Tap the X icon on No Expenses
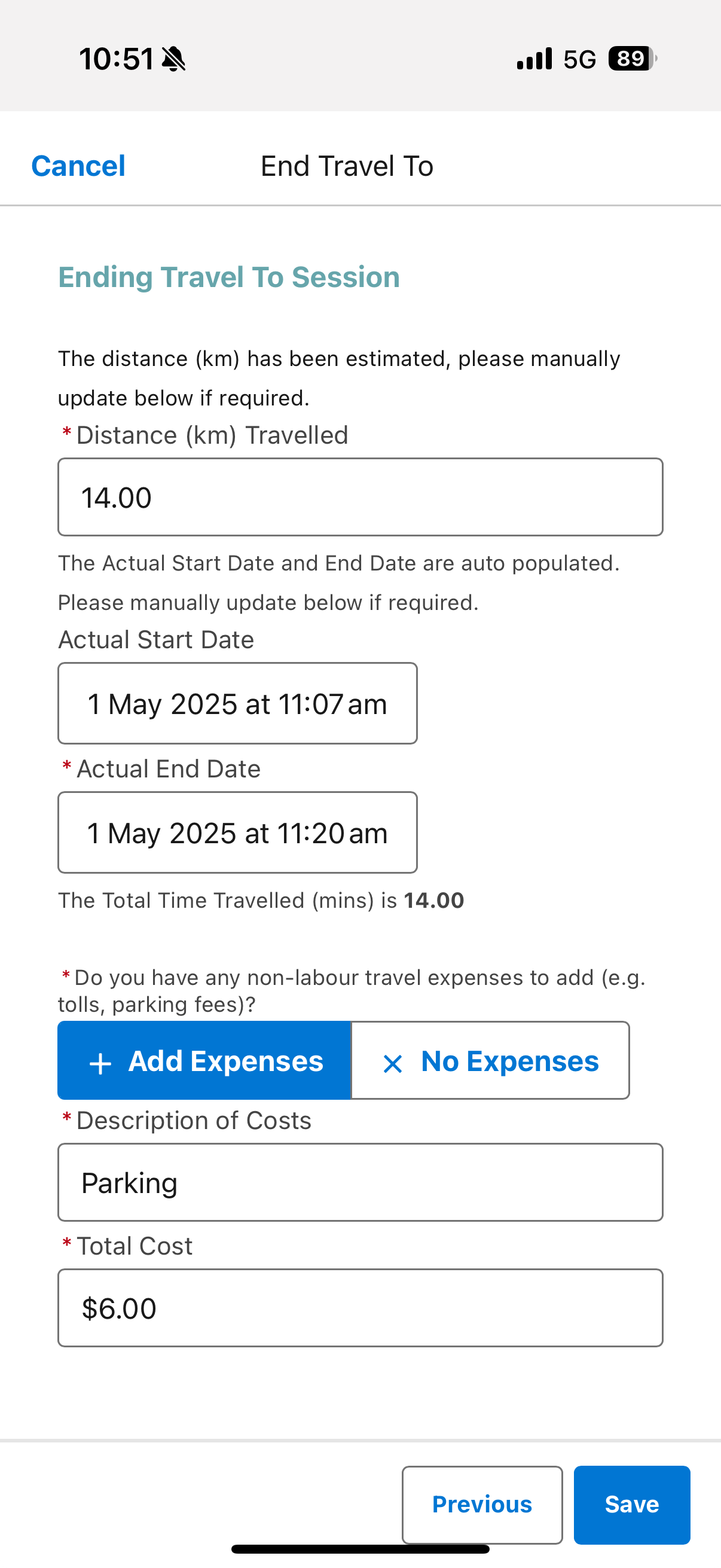This screenshot has width=721, height=1568. coord(392,1063)
